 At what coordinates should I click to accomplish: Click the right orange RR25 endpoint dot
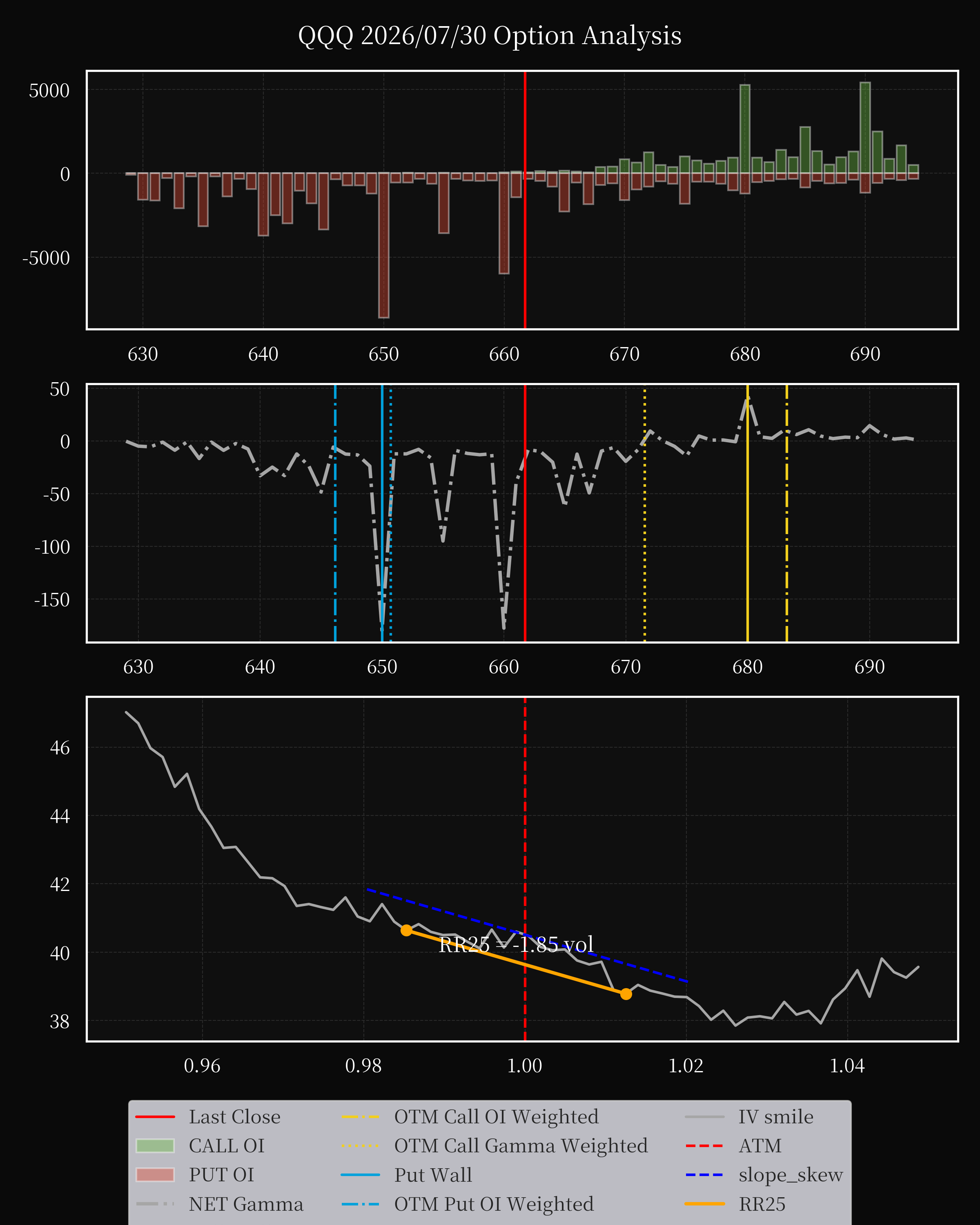(x=626, y=994)
